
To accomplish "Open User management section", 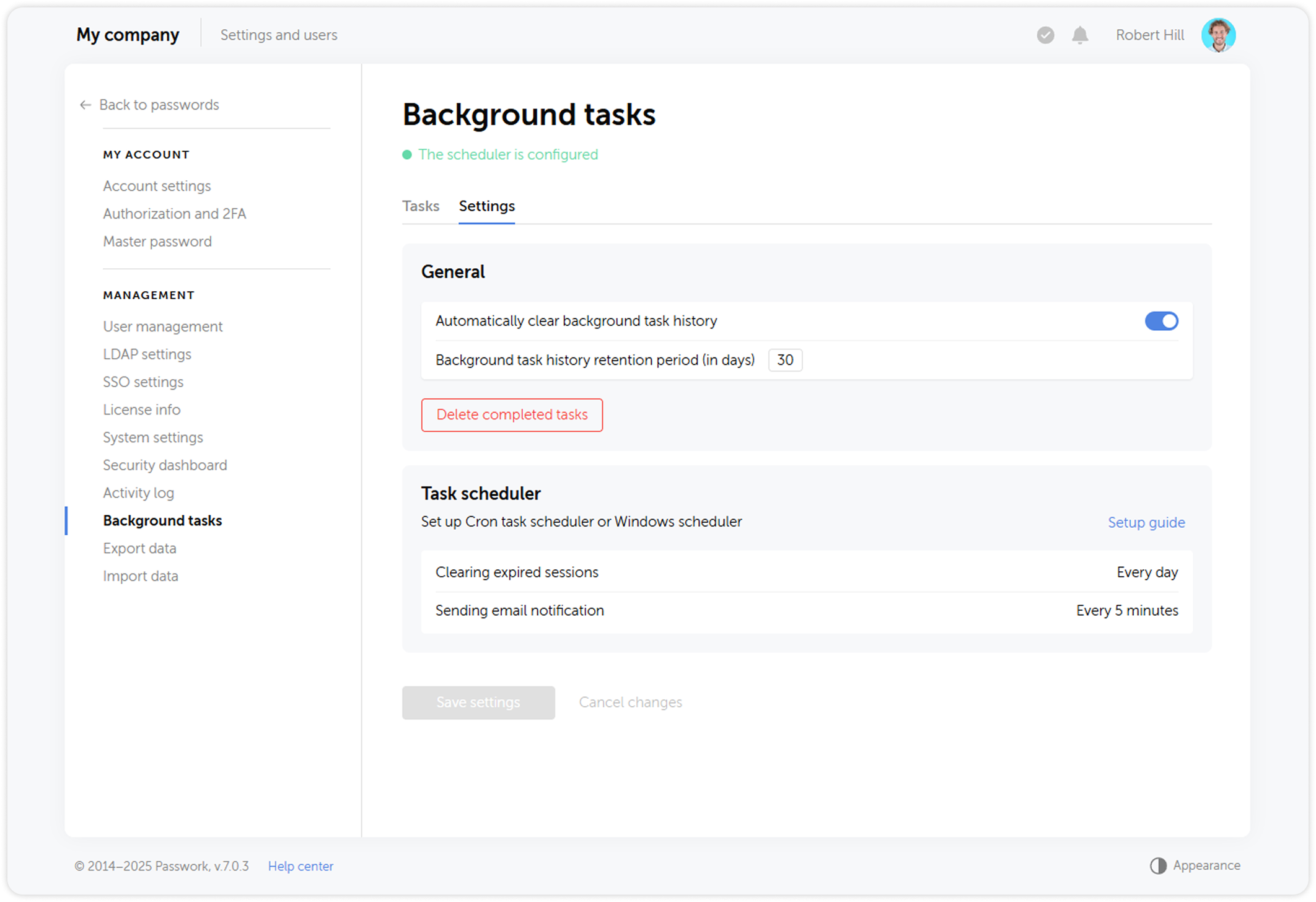I will tap(163, 326).
